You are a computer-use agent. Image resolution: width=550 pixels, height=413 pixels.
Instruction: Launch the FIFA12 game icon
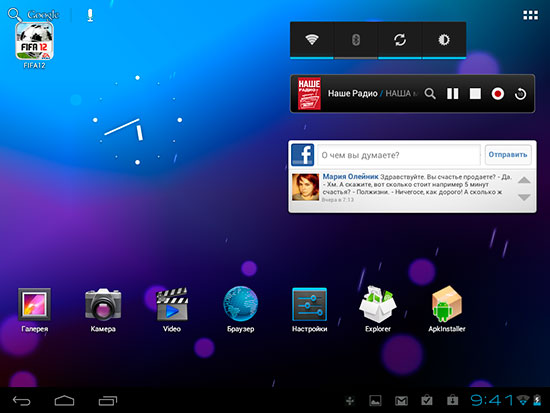click(34, 41)
